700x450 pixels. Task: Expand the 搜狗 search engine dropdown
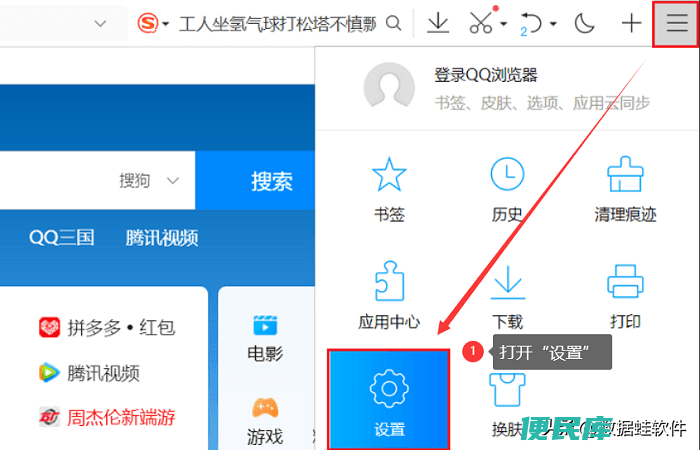tap(149, 181)
